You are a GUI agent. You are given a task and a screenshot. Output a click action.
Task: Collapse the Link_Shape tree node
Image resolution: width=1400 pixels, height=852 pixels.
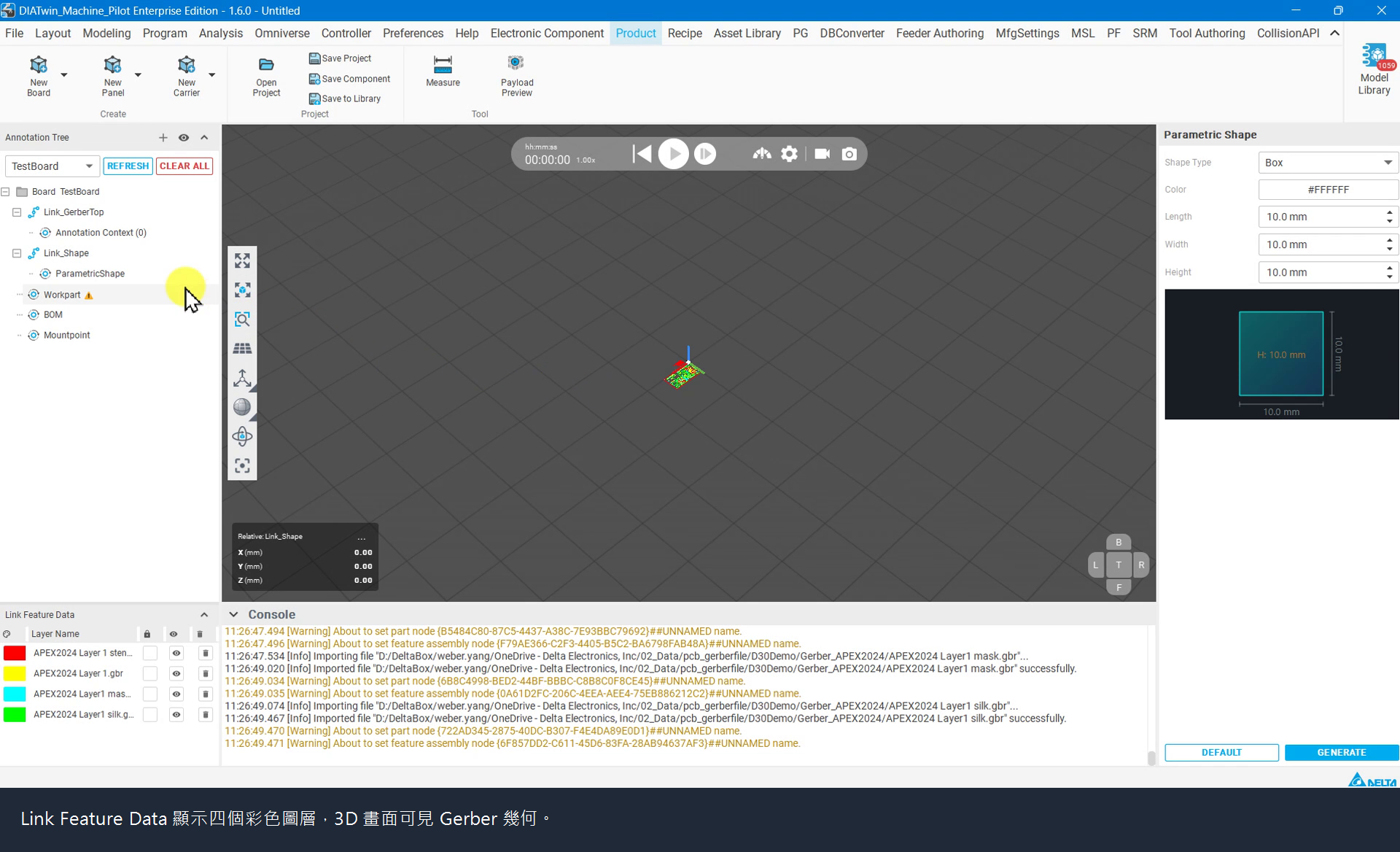(17, 253)
